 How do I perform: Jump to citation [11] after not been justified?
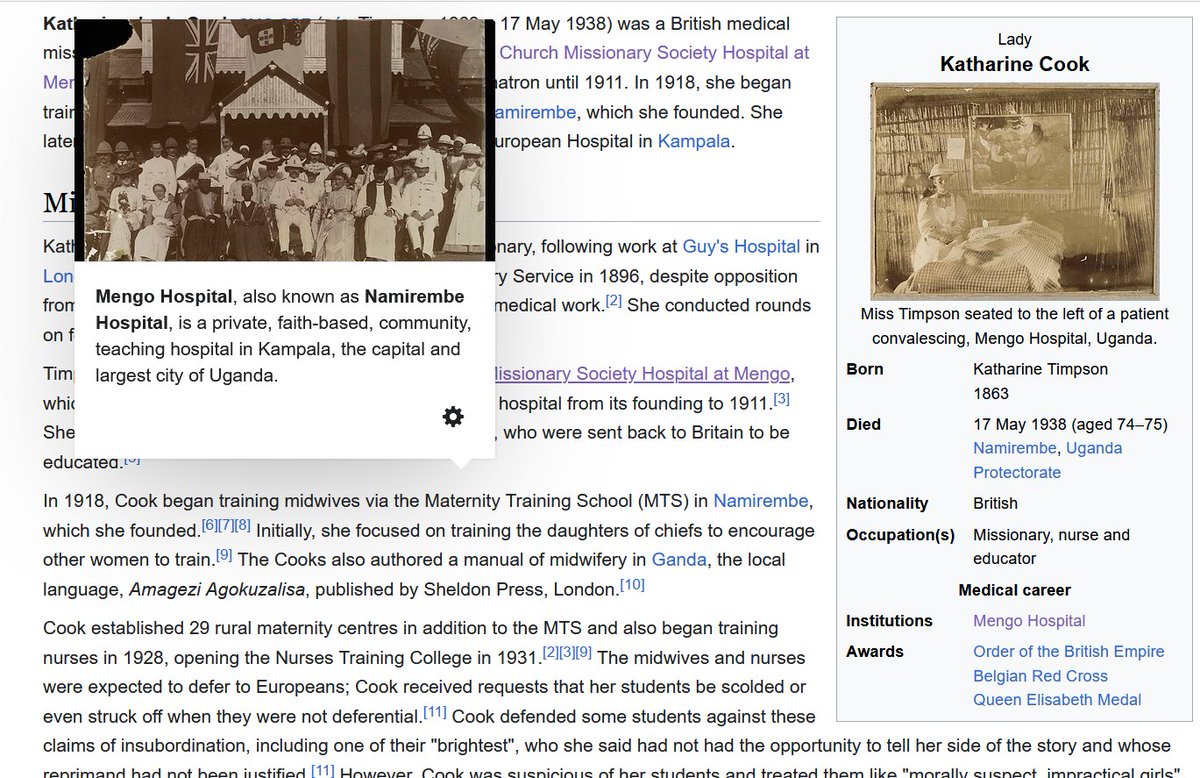click(322, 769)
